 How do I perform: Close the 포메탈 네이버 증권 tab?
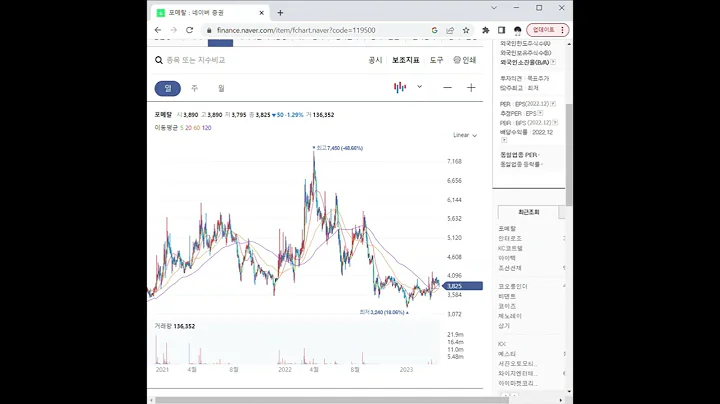[x=261, y=13]
